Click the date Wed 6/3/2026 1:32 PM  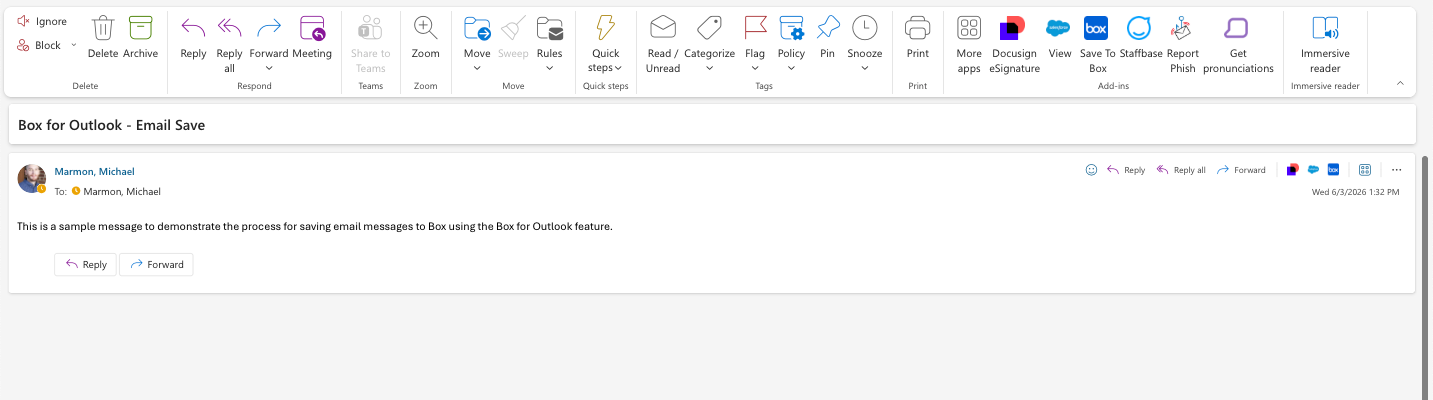point(1355,191)
